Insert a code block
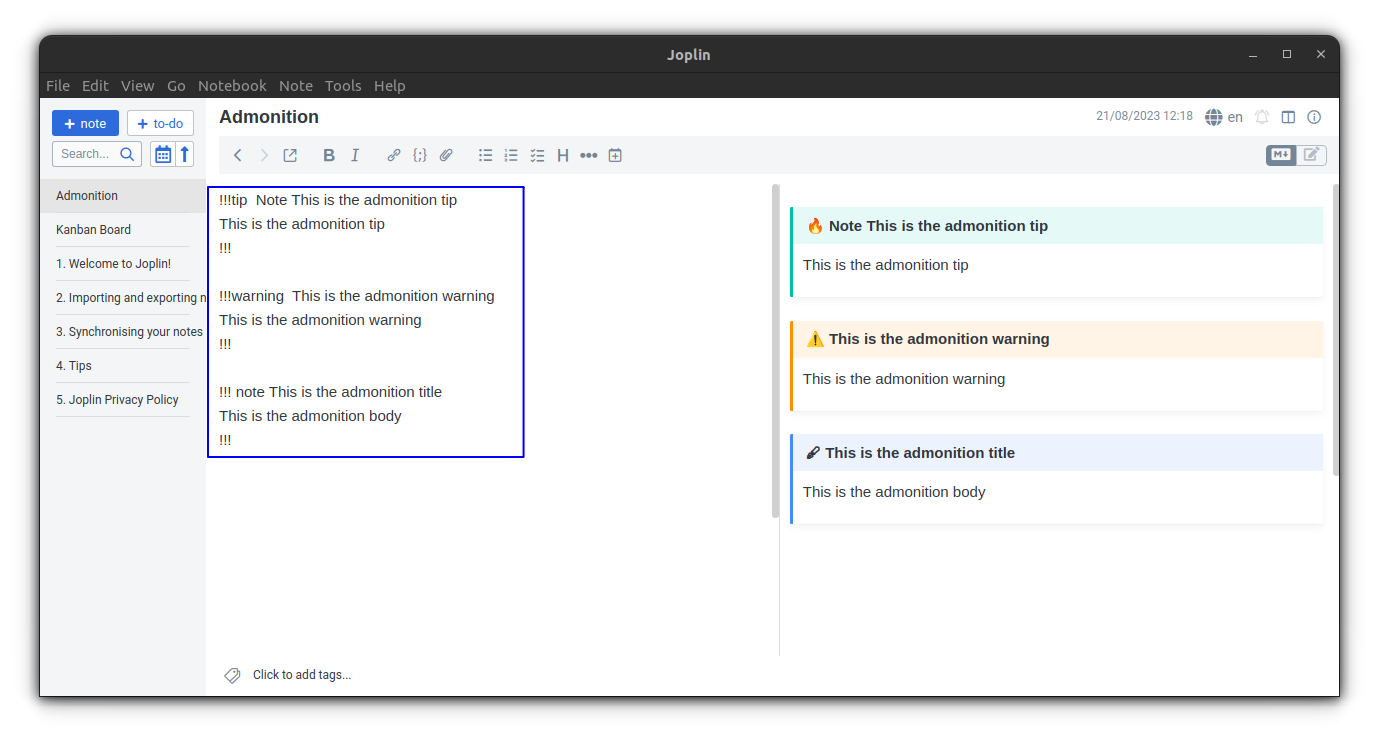Screen dimensions: 1379x738 click(420, 155)
